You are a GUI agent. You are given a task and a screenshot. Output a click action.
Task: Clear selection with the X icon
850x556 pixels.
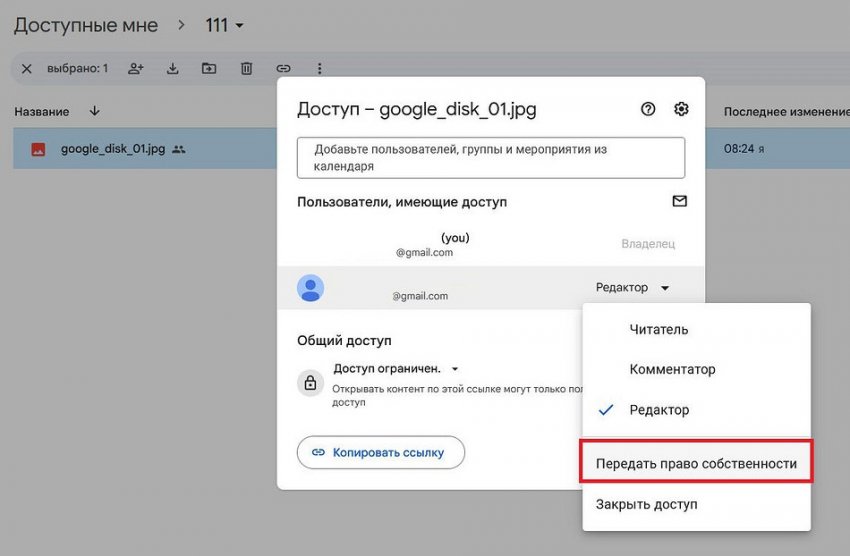pos(27,69)
